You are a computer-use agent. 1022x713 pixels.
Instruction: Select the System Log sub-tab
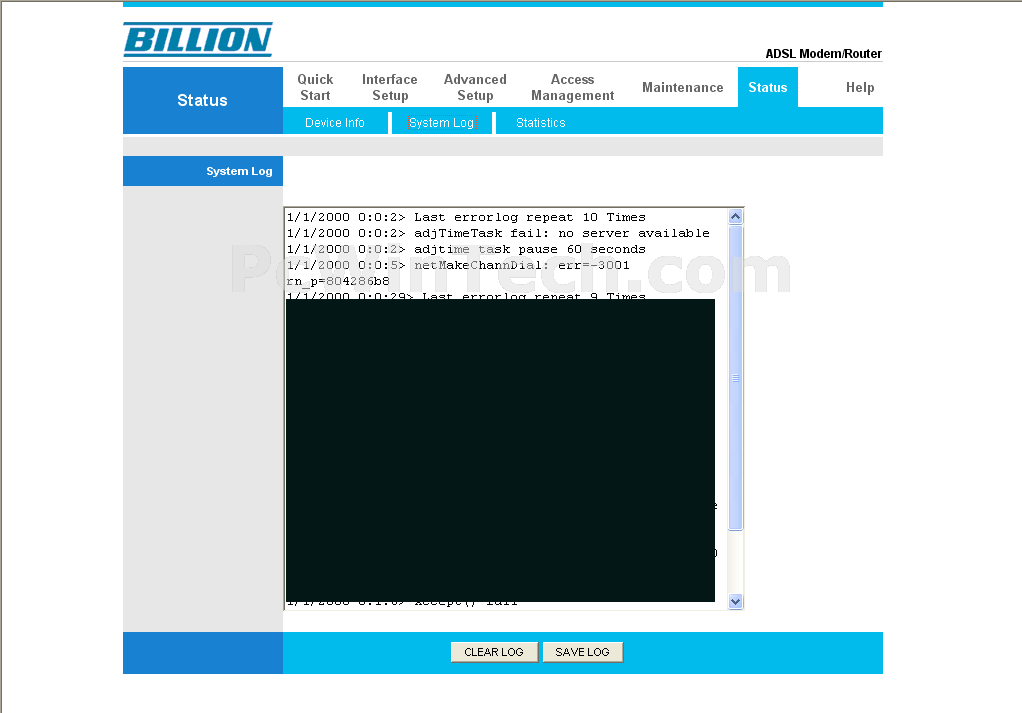click(x=441, y=123)
